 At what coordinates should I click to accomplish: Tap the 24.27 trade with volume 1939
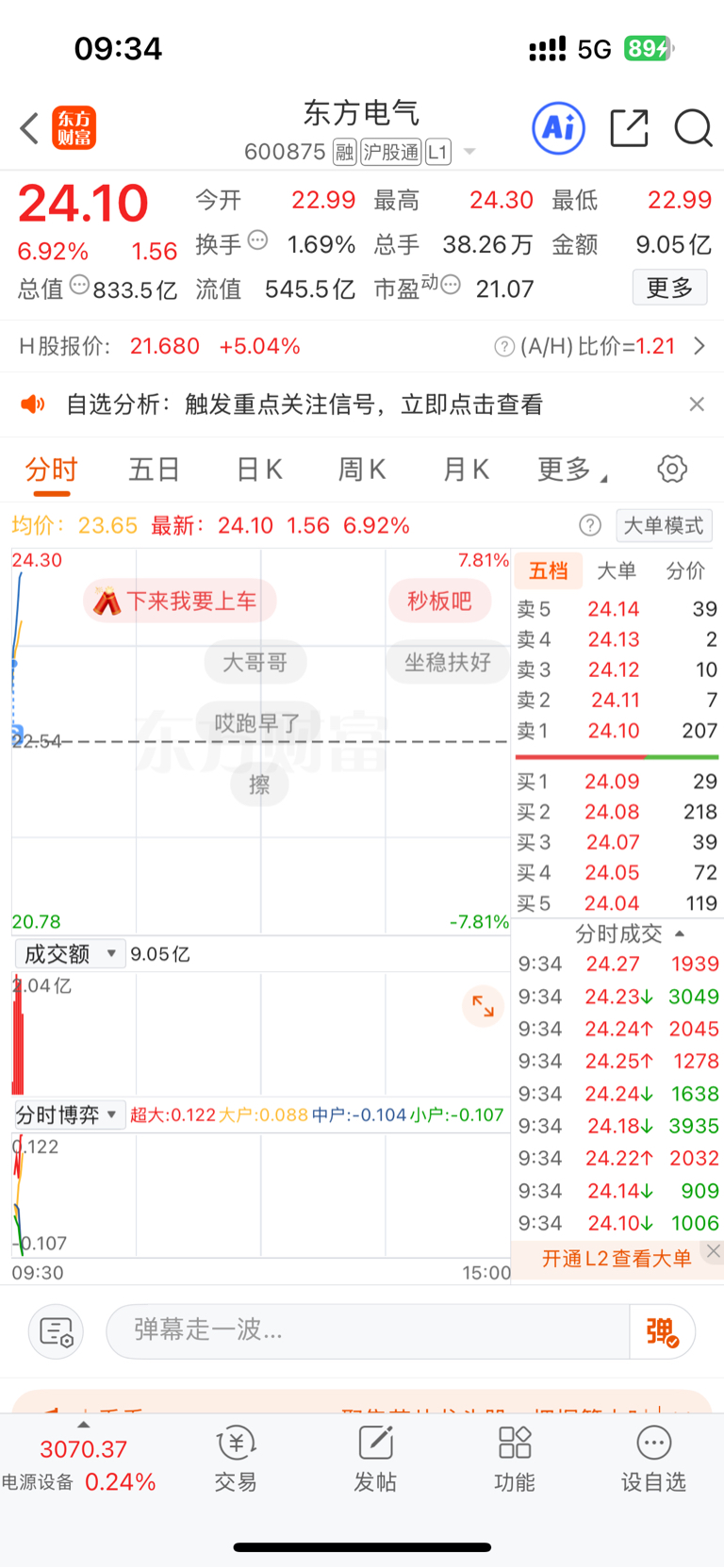(618, 965)
